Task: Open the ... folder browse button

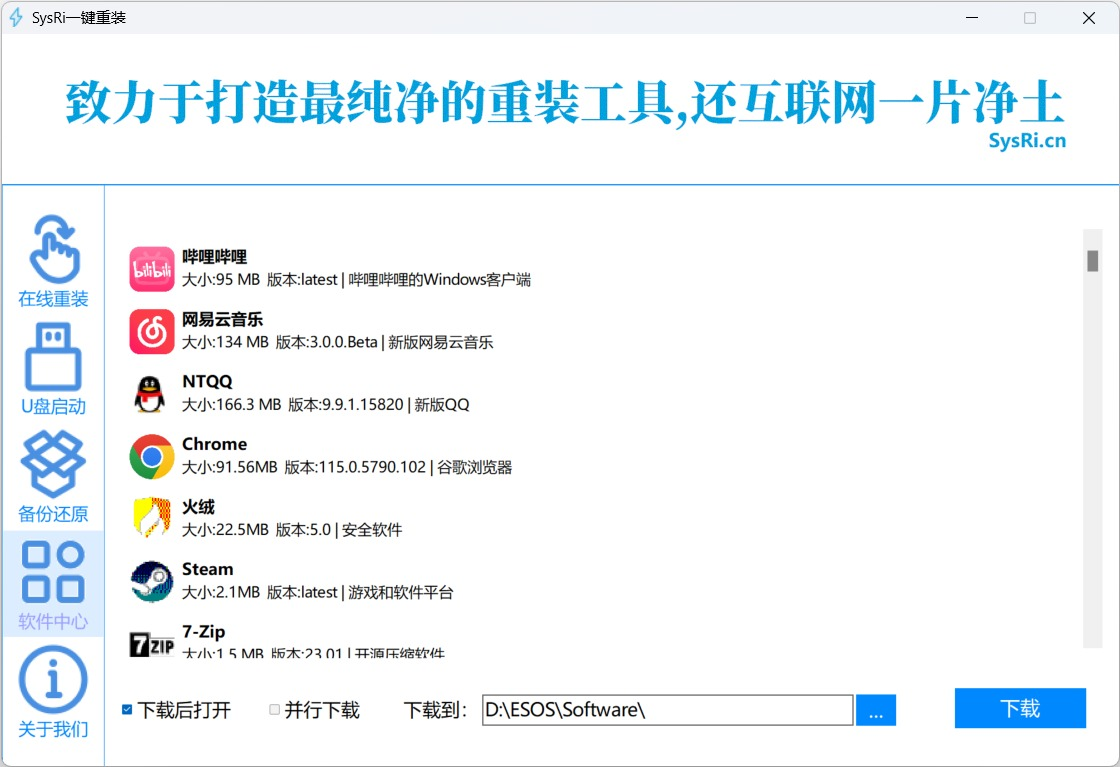Action: [x=877, y=710]
